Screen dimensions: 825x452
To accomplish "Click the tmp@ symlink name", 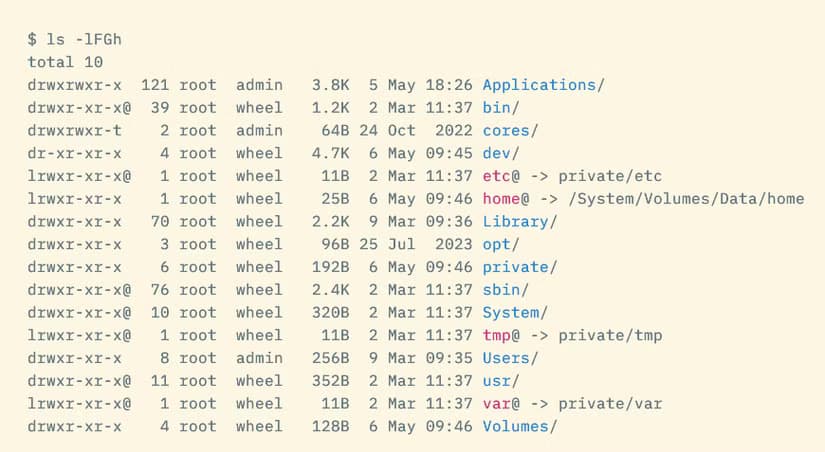I will pyautogui.click(x=501, y=335).
